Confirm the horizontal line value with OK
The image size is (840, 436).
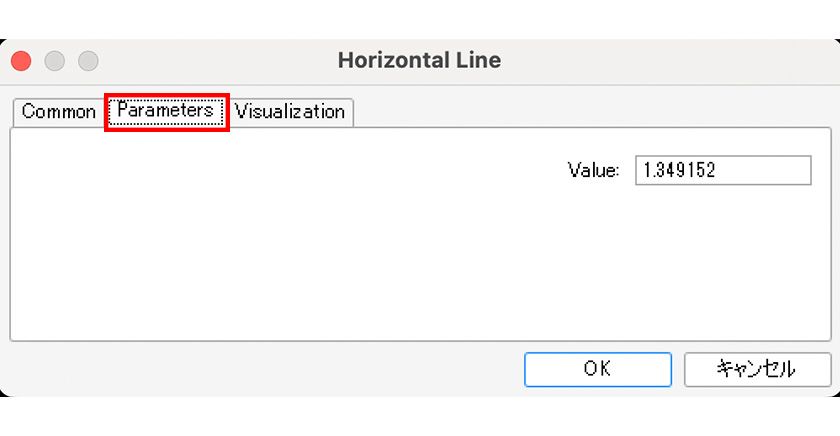pyautogui.click(x=597, y=369)
